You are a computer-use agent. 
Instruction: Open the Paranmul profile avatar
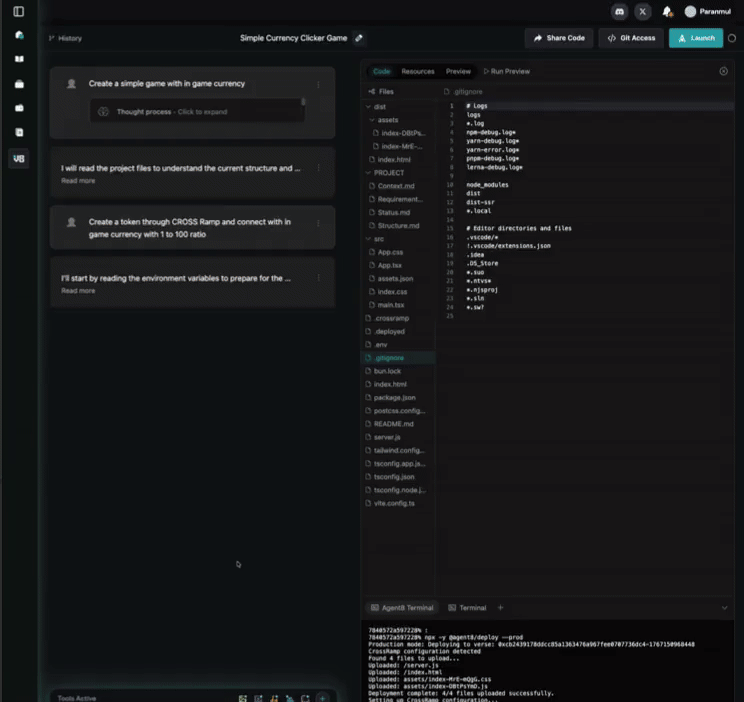pos(690,12)
